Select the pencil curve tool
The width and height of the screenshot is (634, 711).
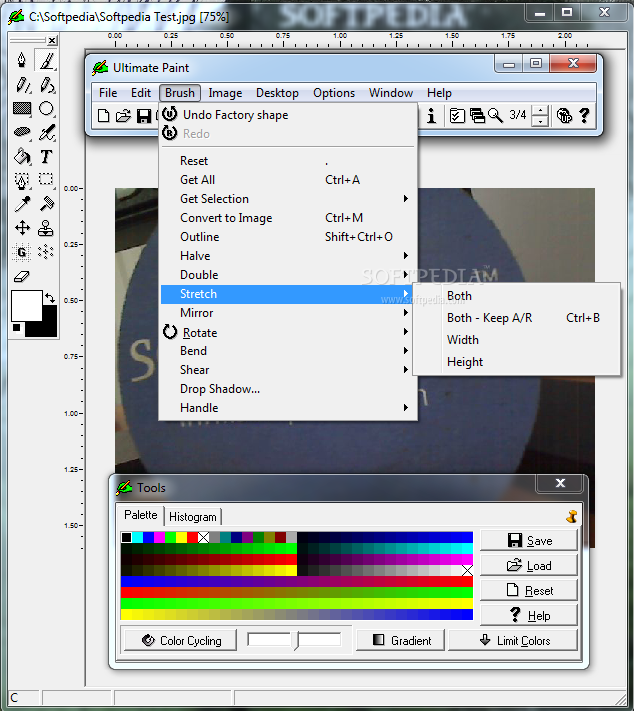pos(46,84)
